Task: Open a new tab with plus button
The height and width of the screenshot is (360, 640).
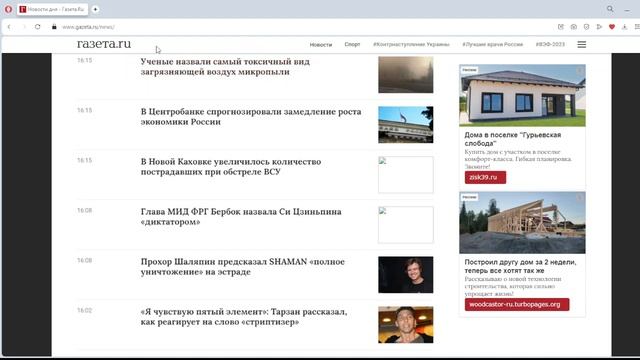Action: [95, 9]
